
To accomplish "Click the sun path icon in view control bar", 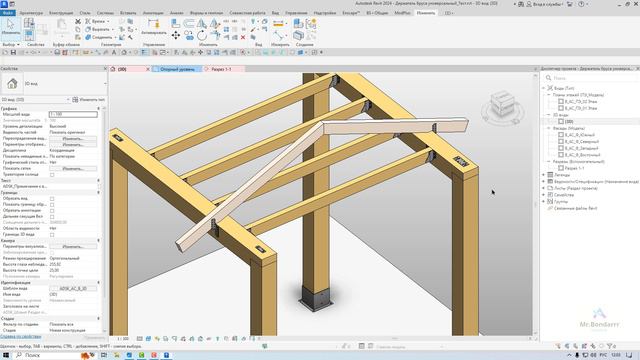I will [x=157, y=339].
